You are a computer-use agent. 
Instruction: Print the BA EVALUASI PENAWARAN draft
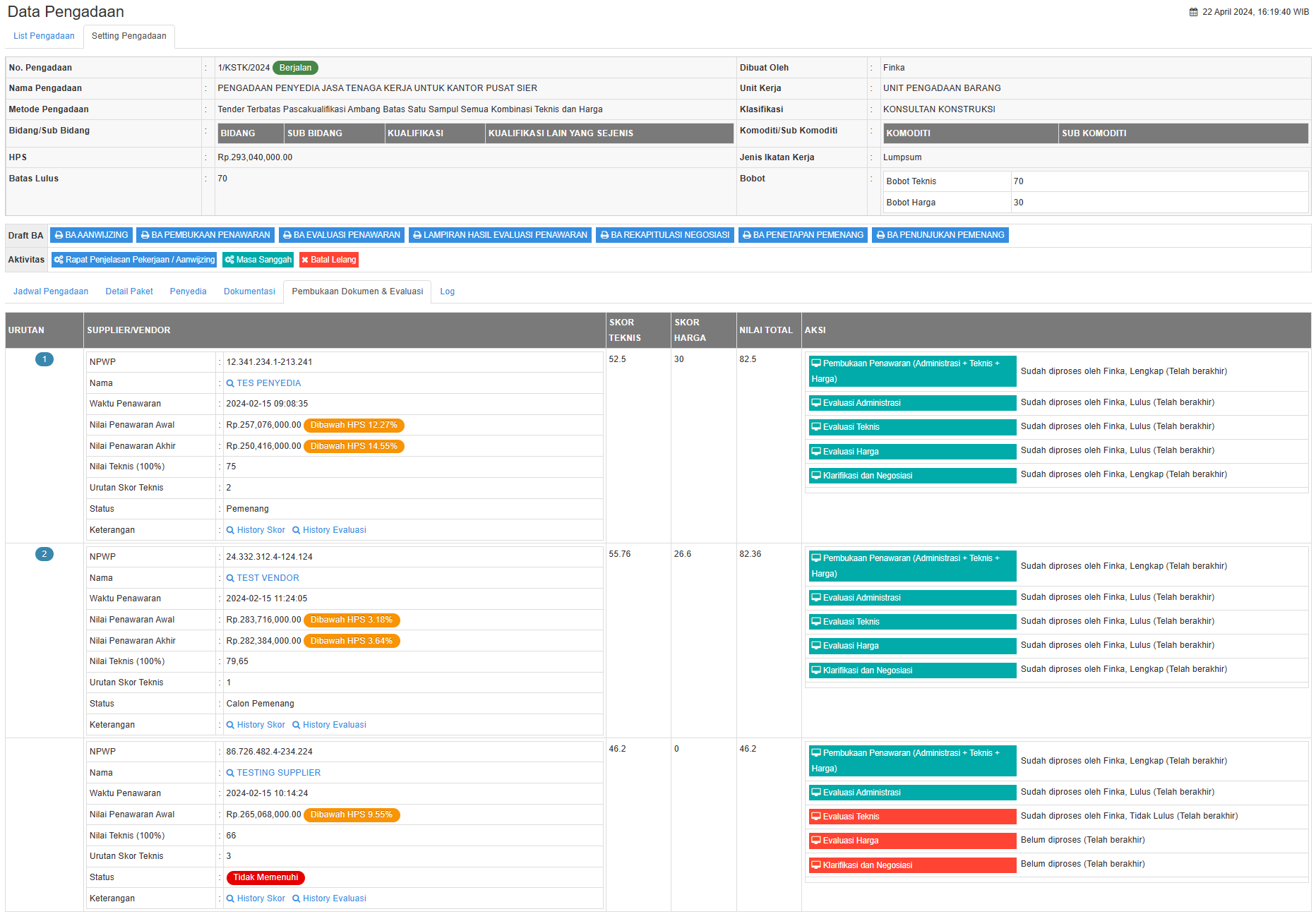[x=342, y=235]
